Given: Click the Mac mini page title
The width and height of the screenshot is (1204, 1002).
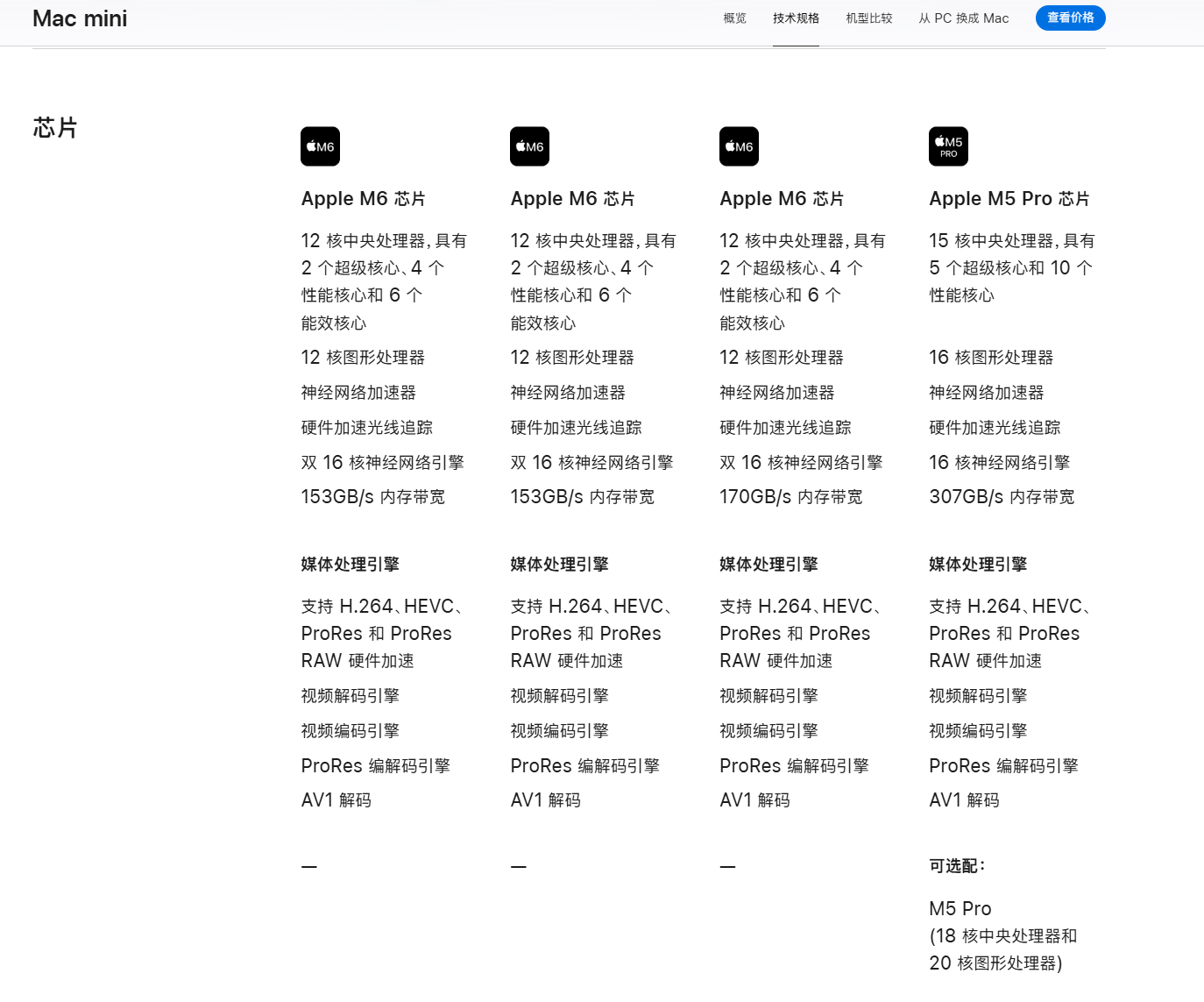Looking at the screenshot, I should tap(80, 18).
